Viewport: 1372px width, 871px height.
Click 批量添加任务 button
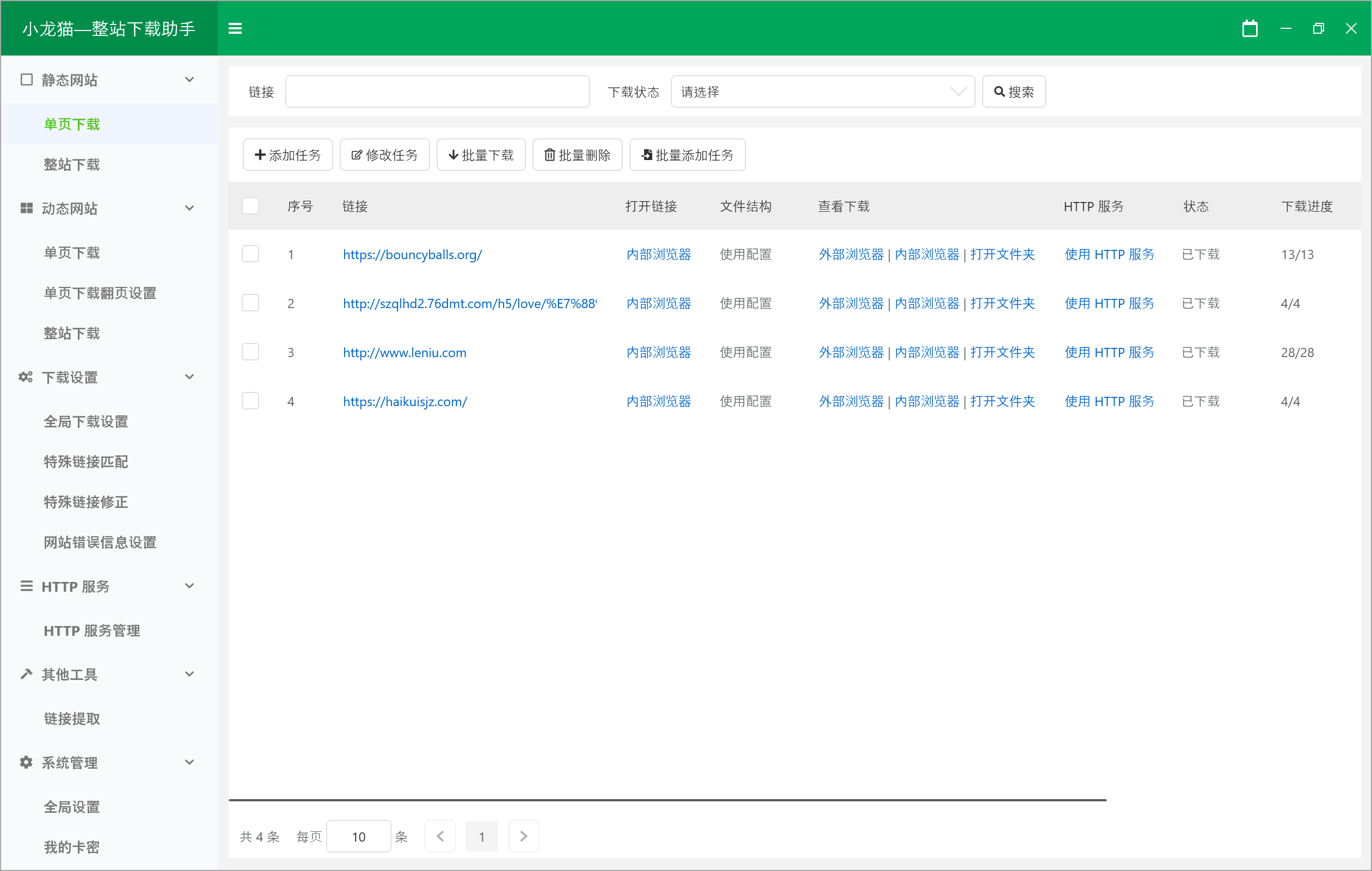click(x=687, y=155)
